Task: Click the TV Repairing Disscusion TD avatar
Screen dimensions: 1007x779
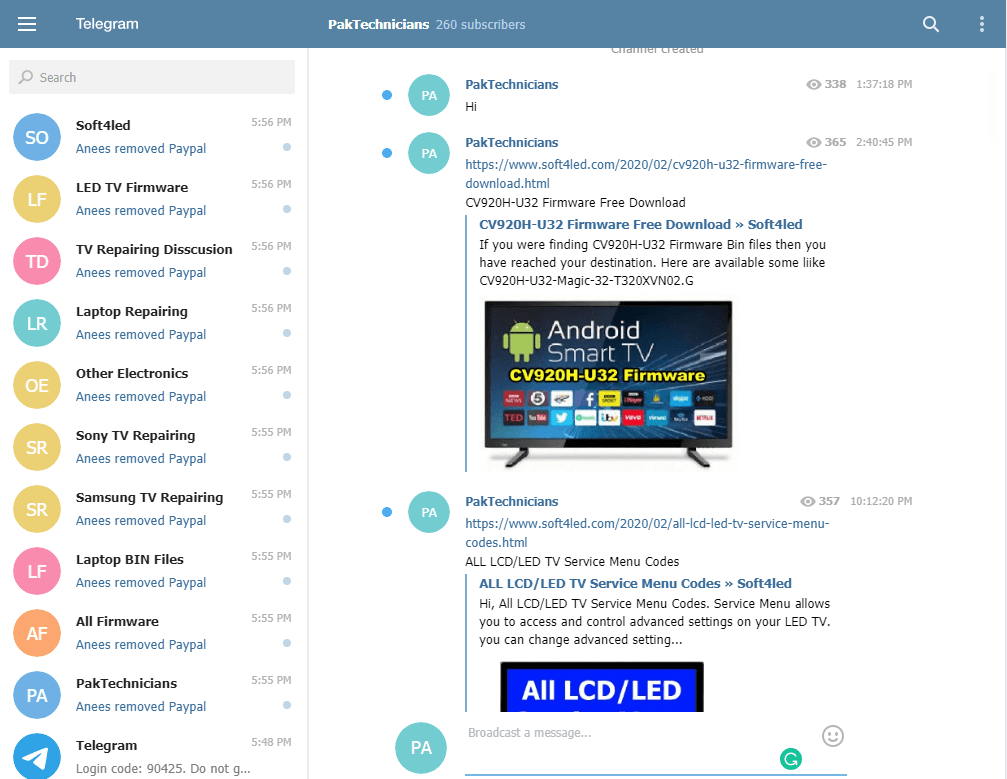Action: (x=37, y=261)
